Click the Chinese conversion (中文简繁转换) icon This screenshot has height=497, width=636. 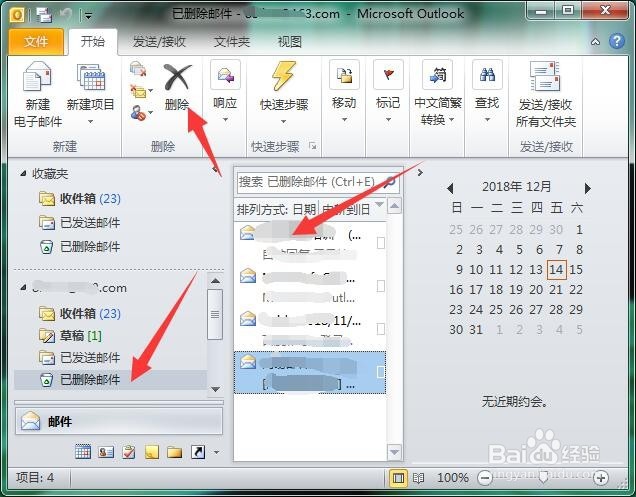pos(437,75)
